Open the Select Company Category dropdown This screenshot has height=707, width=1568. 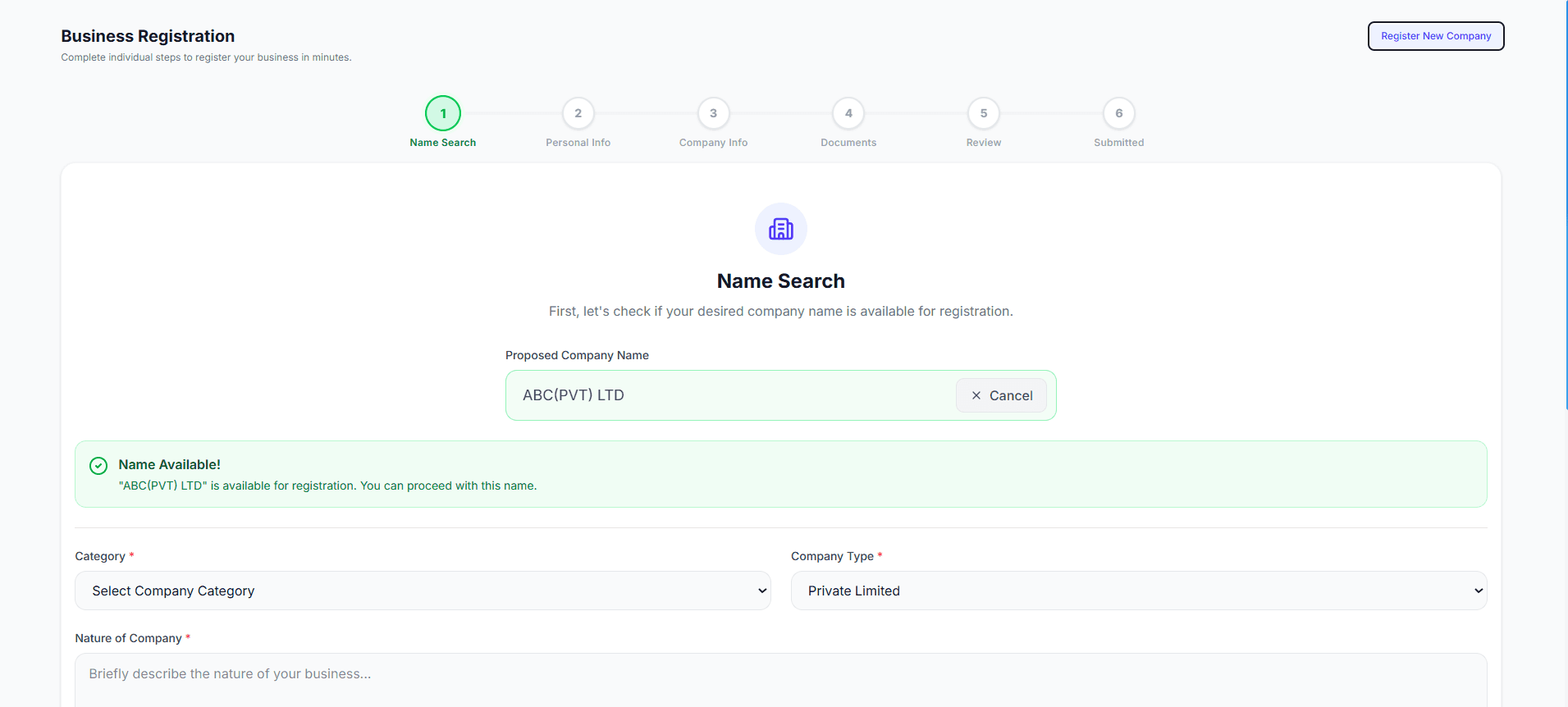pyautogui.click(x=423, y=591)
